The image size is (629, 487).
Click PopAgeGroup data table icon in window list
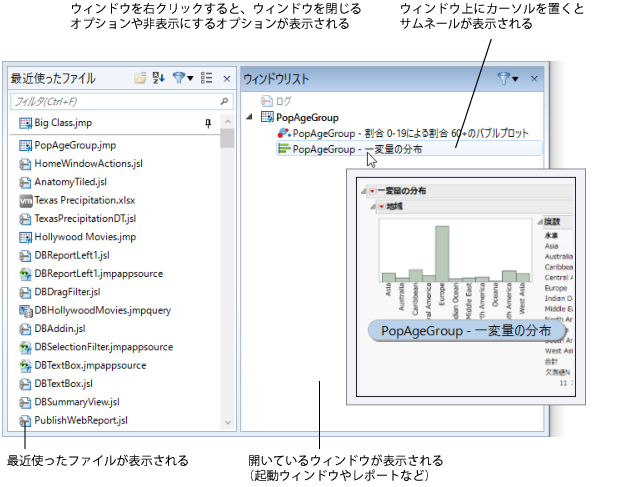tap(267, 117)
